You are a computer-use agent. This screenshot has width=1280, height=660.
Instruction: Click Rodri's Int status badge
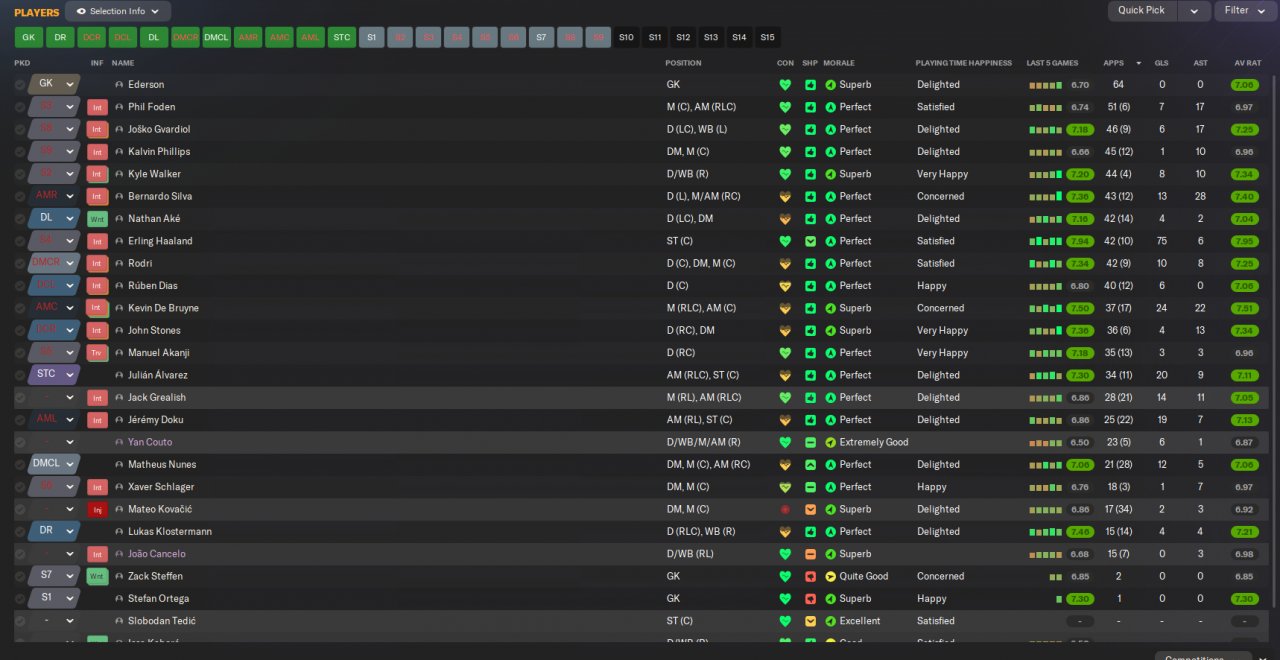tap(97, 264)
